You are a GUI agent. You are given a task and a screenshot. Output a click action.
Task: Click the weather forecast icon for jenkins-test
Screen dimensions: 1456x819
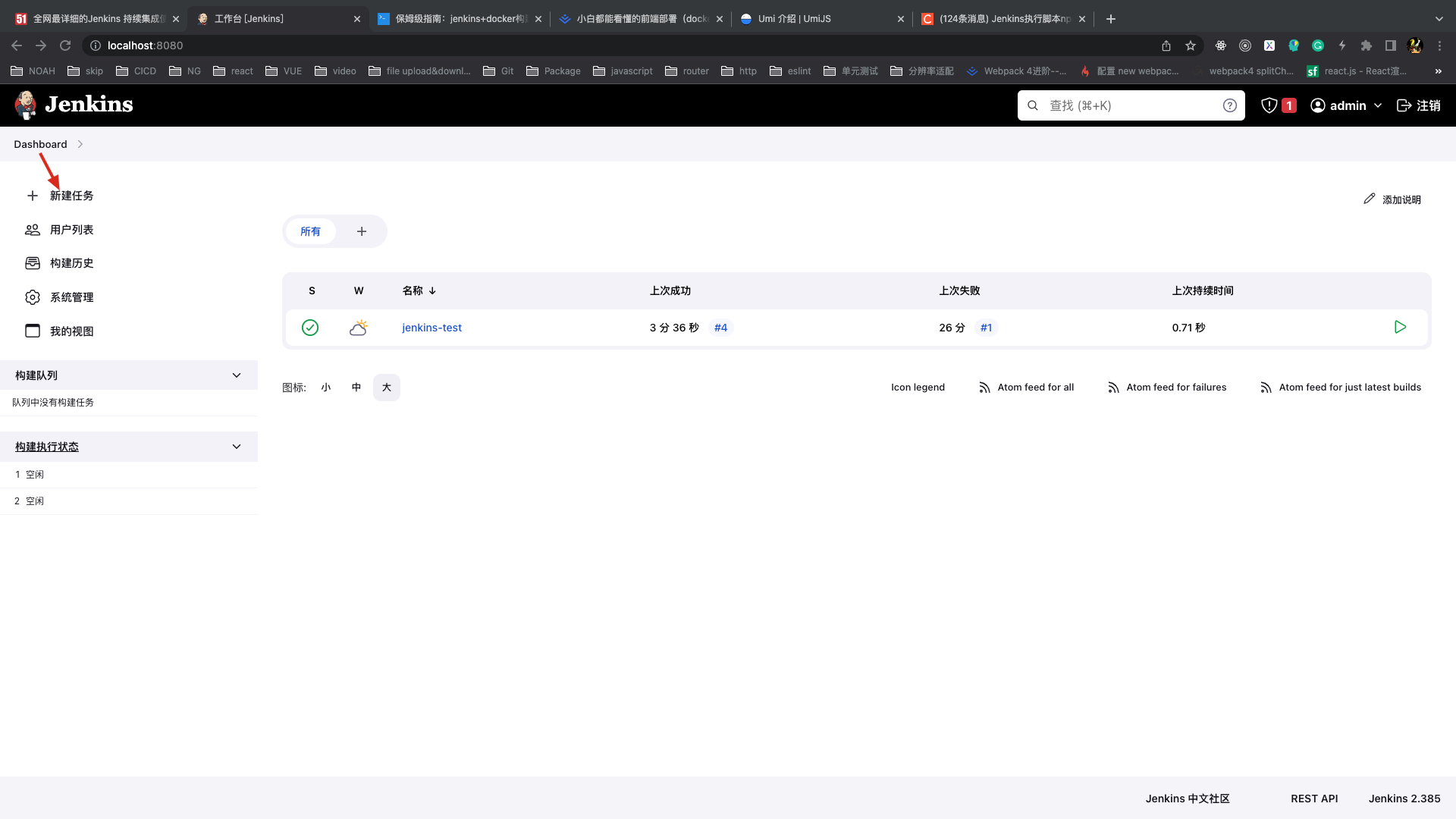pos(357,327)
